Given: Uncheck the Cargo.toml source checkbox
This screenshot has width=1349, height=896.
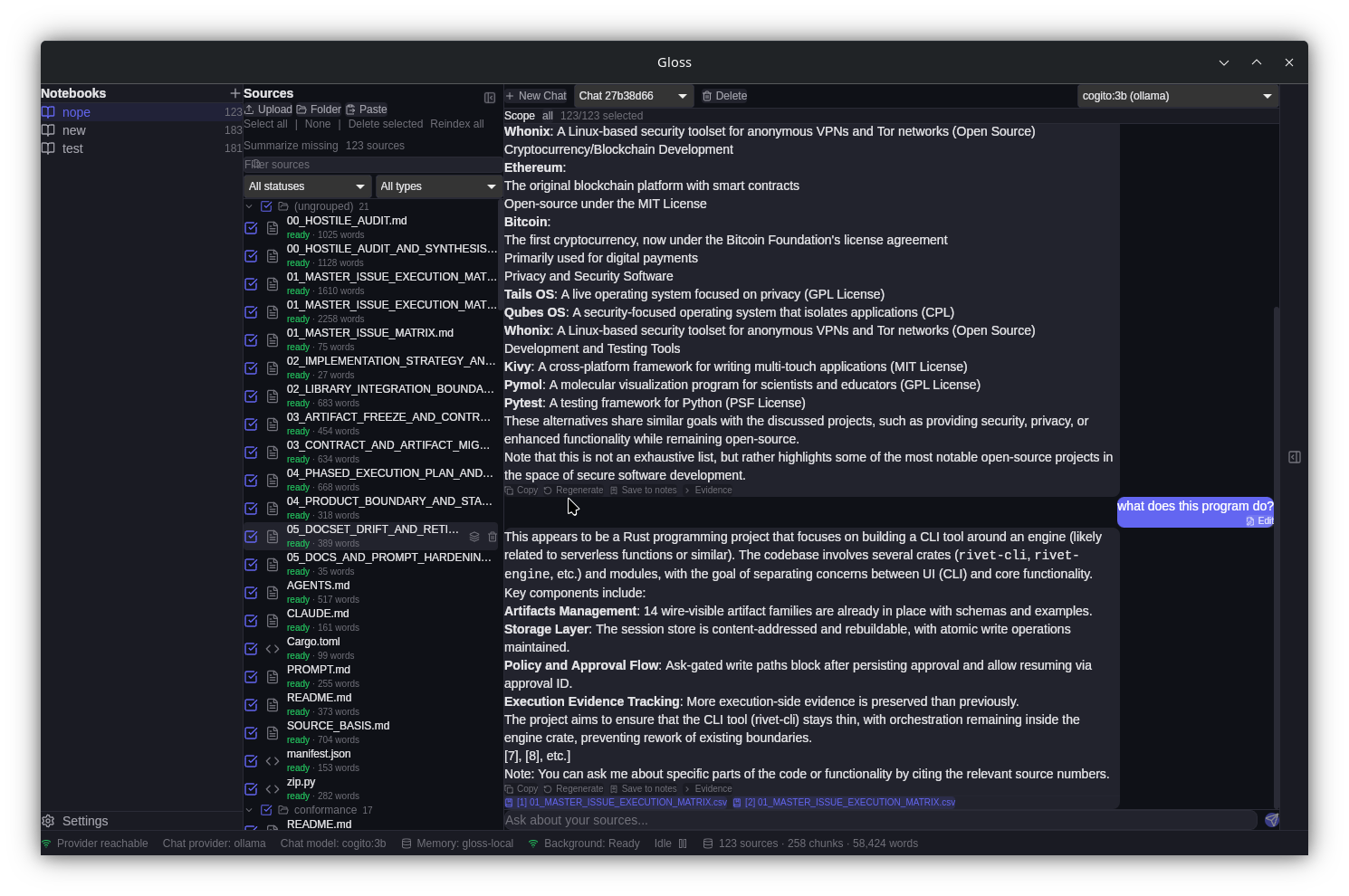Looking at the screenshot, I should pos(251,649).
